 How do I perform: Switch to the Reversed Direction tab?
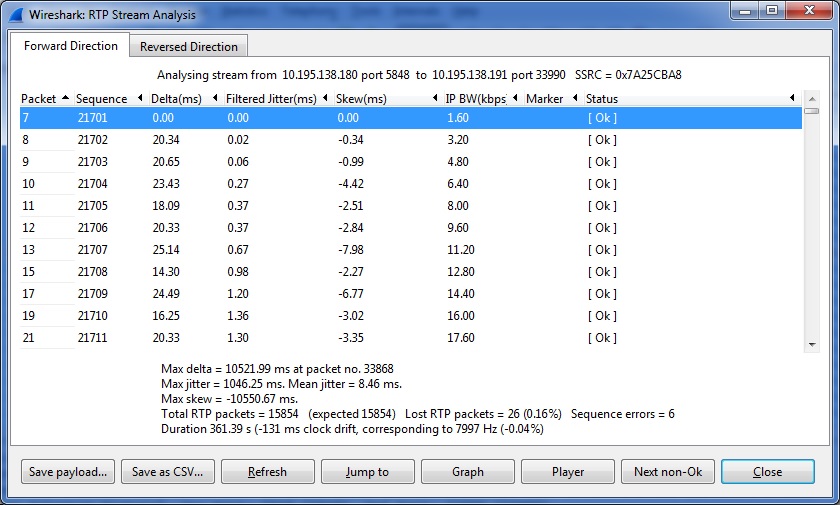click(x=189, y=46)
